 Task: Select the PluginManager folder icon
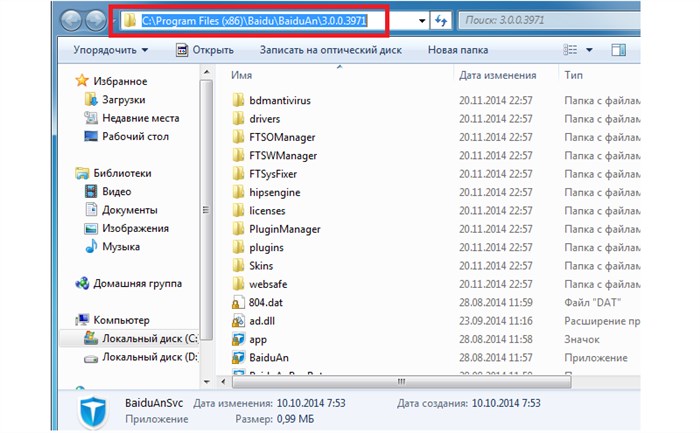click(x=238, y=229)
